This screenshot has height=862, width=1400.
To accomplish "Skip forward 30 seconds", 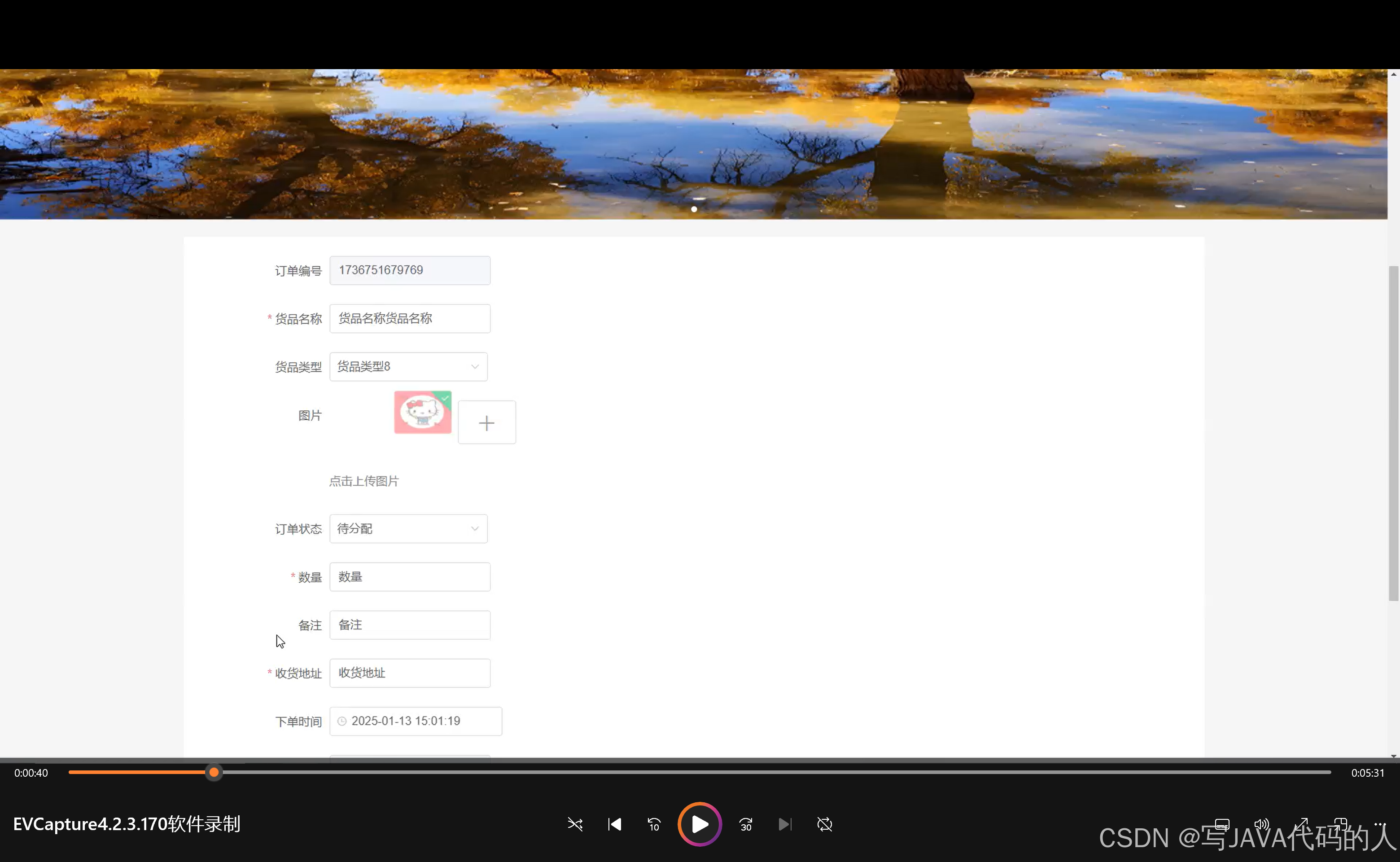I will tap(745, 824).
